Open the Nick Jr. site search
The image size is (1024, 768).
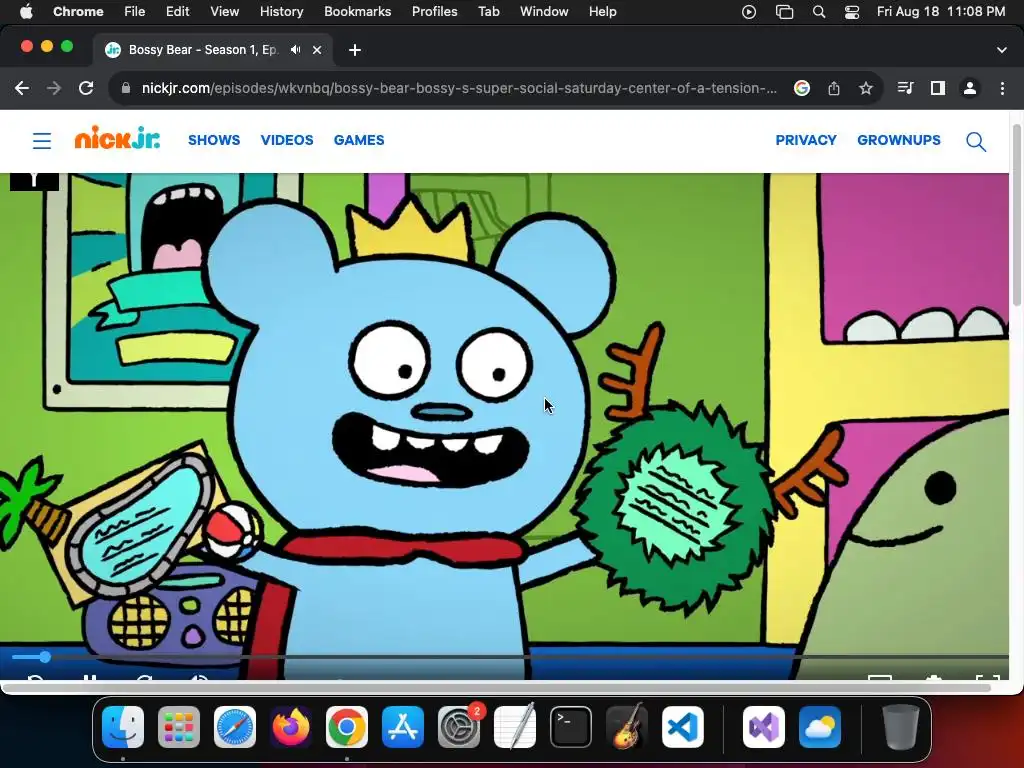[x=976, y=141]
